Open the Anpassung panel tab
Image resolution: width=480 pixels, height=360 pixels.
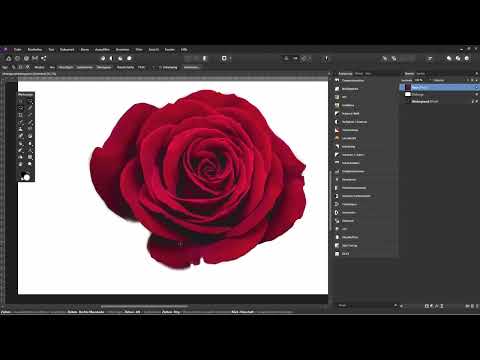point(345,74)
